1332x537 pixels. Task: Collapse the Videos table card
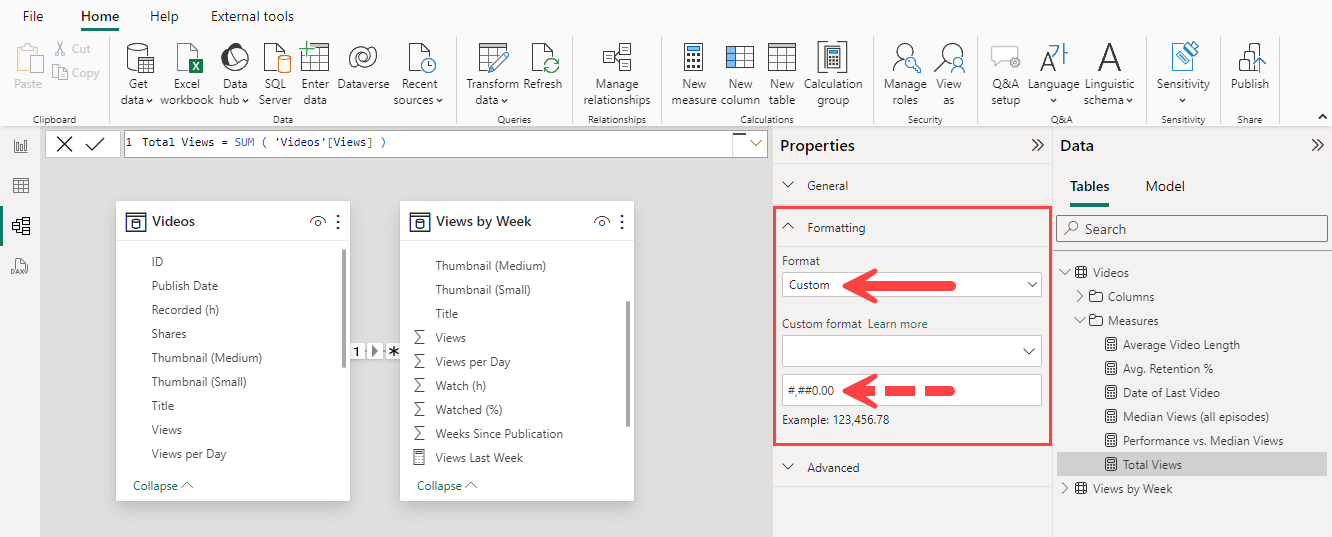[x=163, y=485]
